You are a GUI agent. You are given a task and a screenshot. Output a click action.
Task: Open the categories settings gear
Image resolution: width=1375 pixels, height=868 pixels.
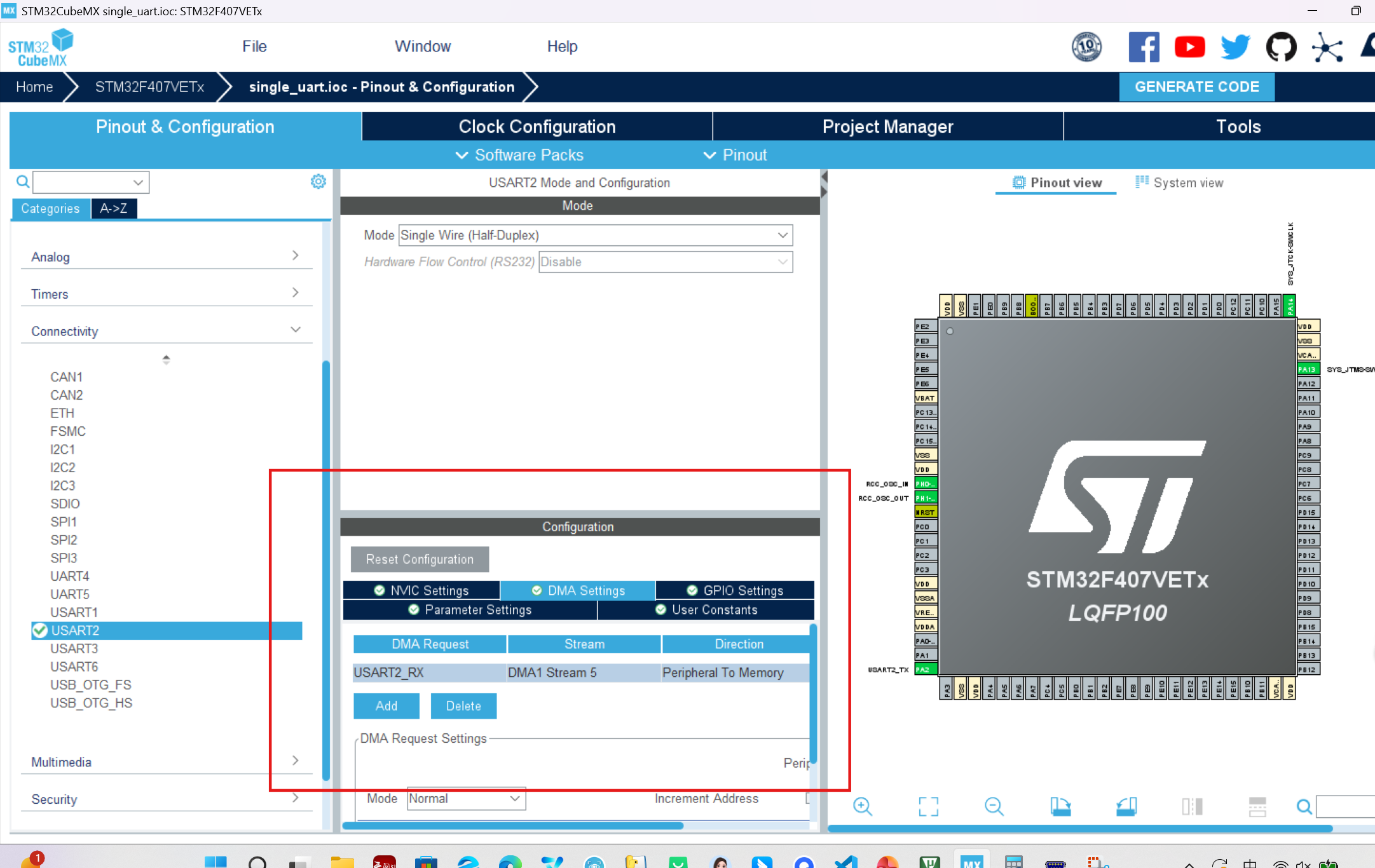[318, 182]
